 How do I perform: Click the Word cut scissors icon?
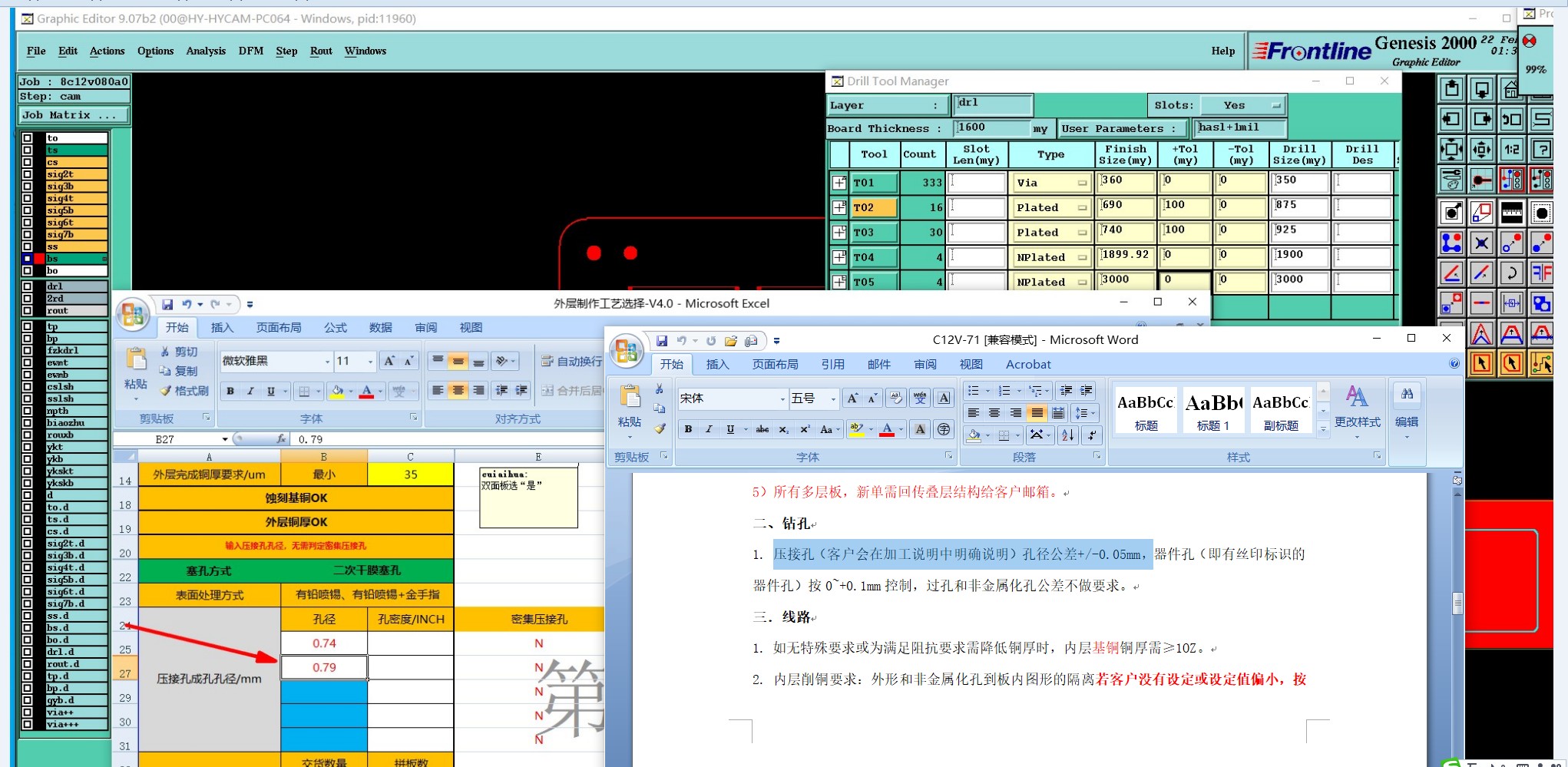pos(659,389)
